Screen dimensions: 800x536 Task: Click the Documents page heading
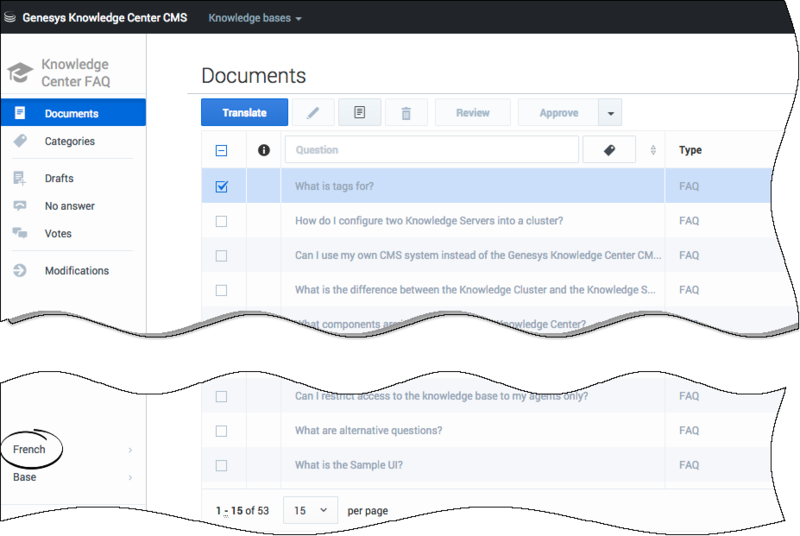[254, 75]
